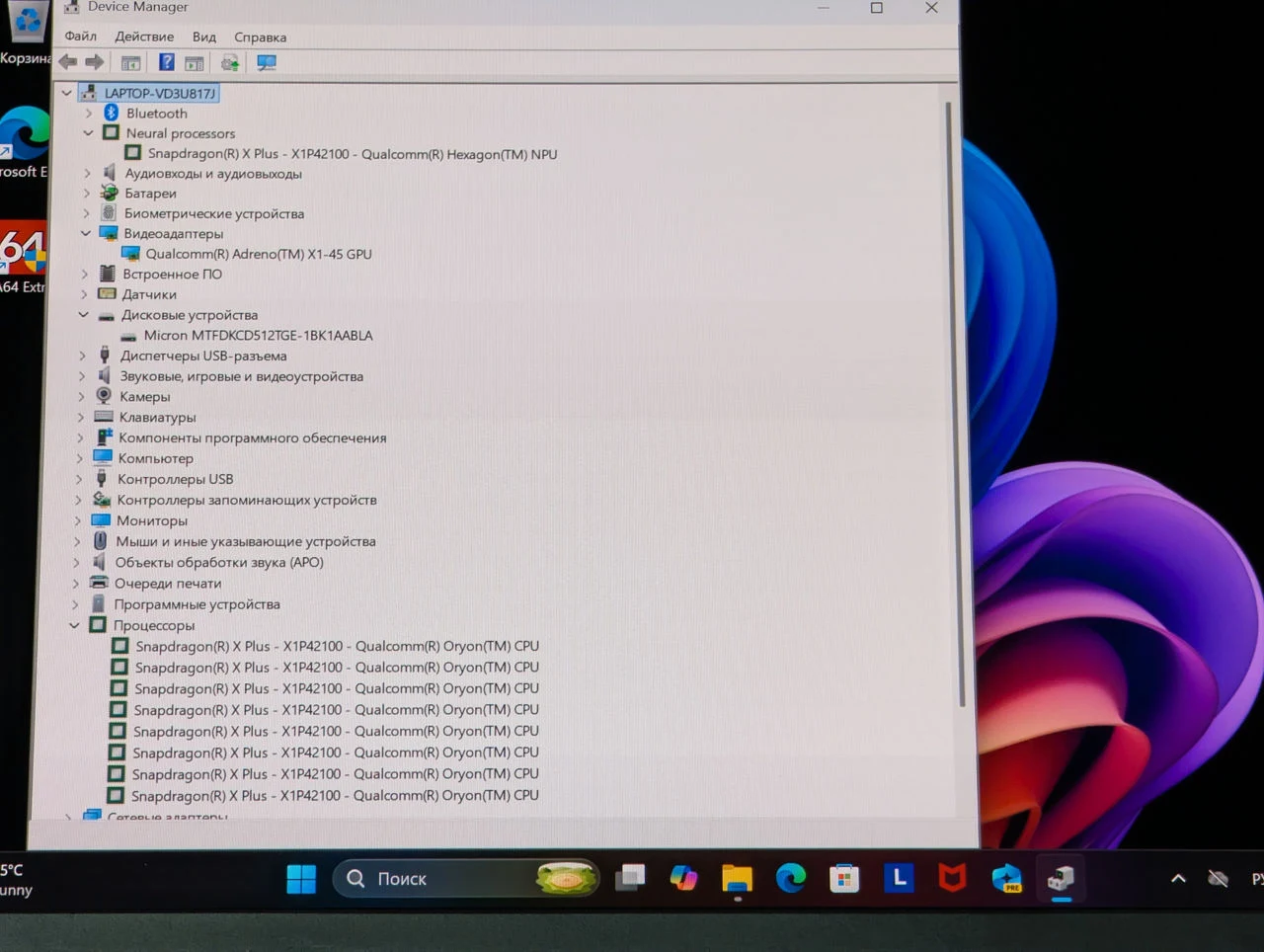Select Биометрические устройства category
The width and height of the screenshot is (1264, 952).
click(214, 213)
